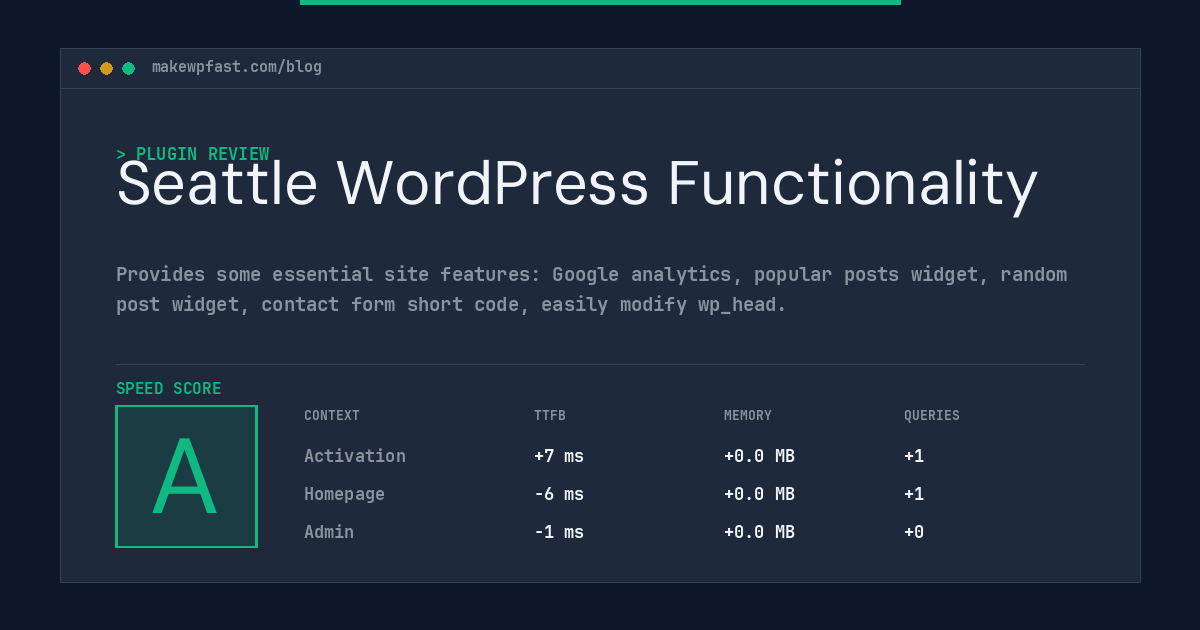Click the grade A score box
Image resolution: width=1200 pixels, height=630 pixels.
[x=186, y=476]
